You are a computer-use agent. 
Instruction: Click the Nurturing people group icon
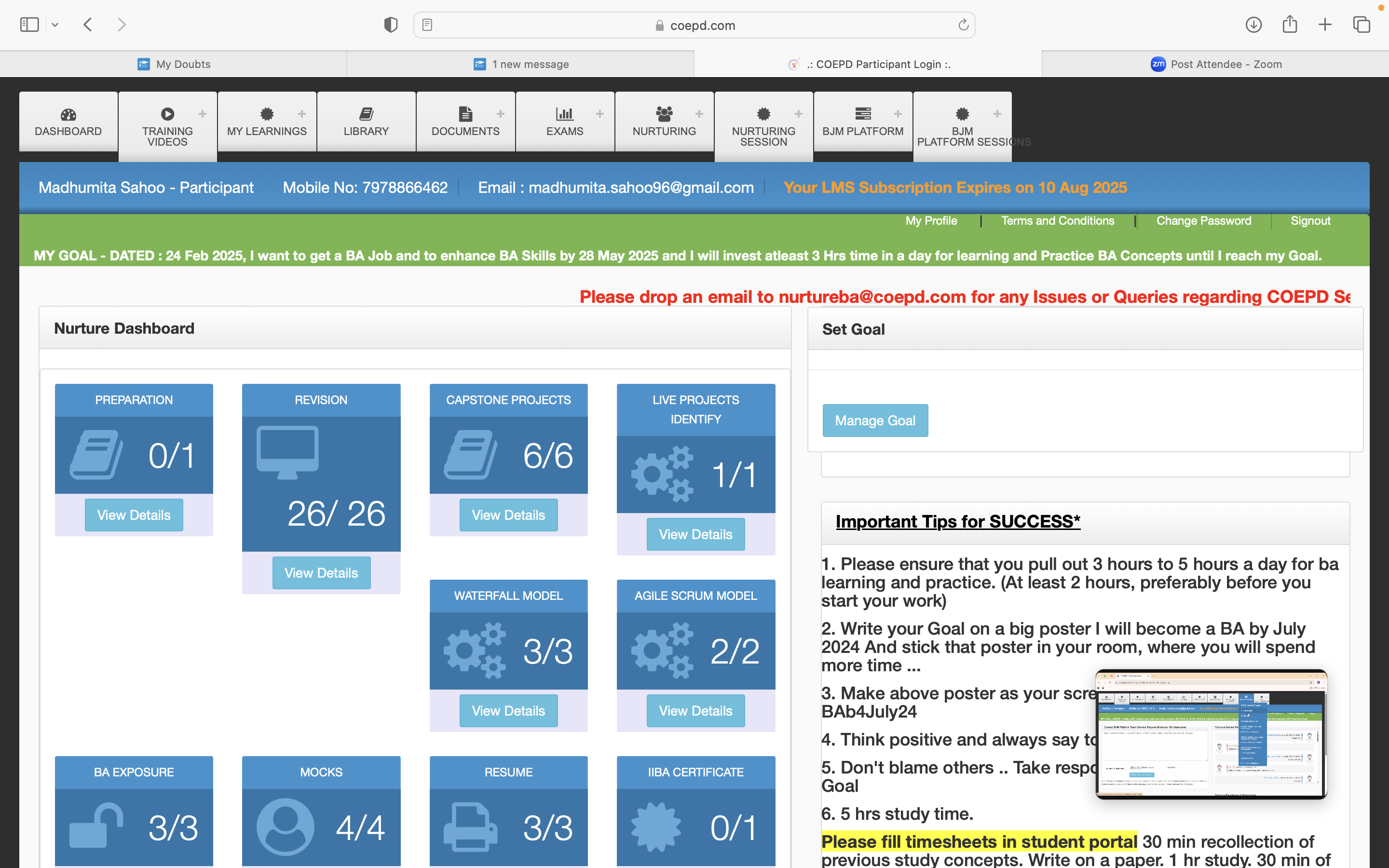(664, 114)
